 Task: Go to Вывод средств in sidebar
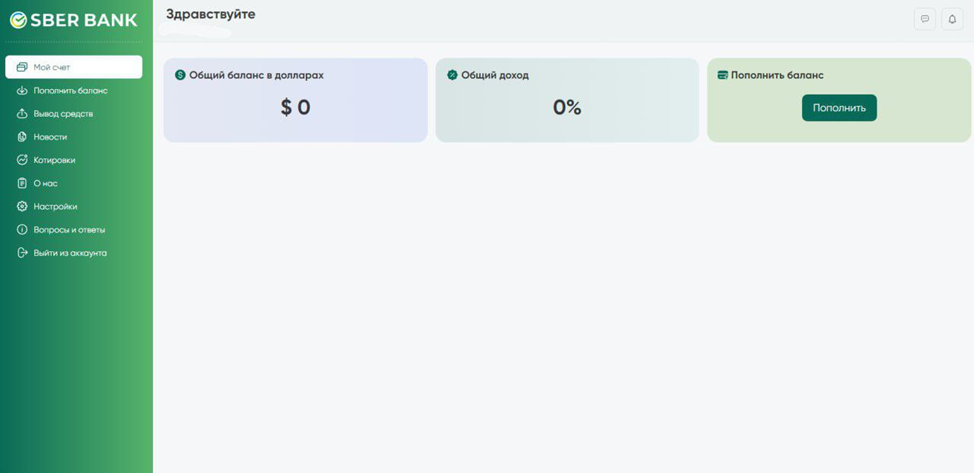point(63,114)
